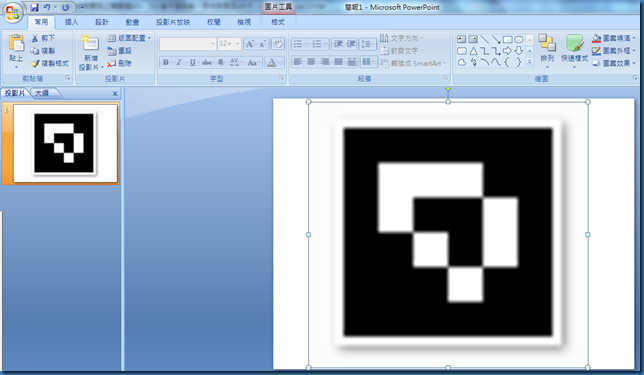
Task: Justify the paragraph text
Action: [x=338, y=62]
